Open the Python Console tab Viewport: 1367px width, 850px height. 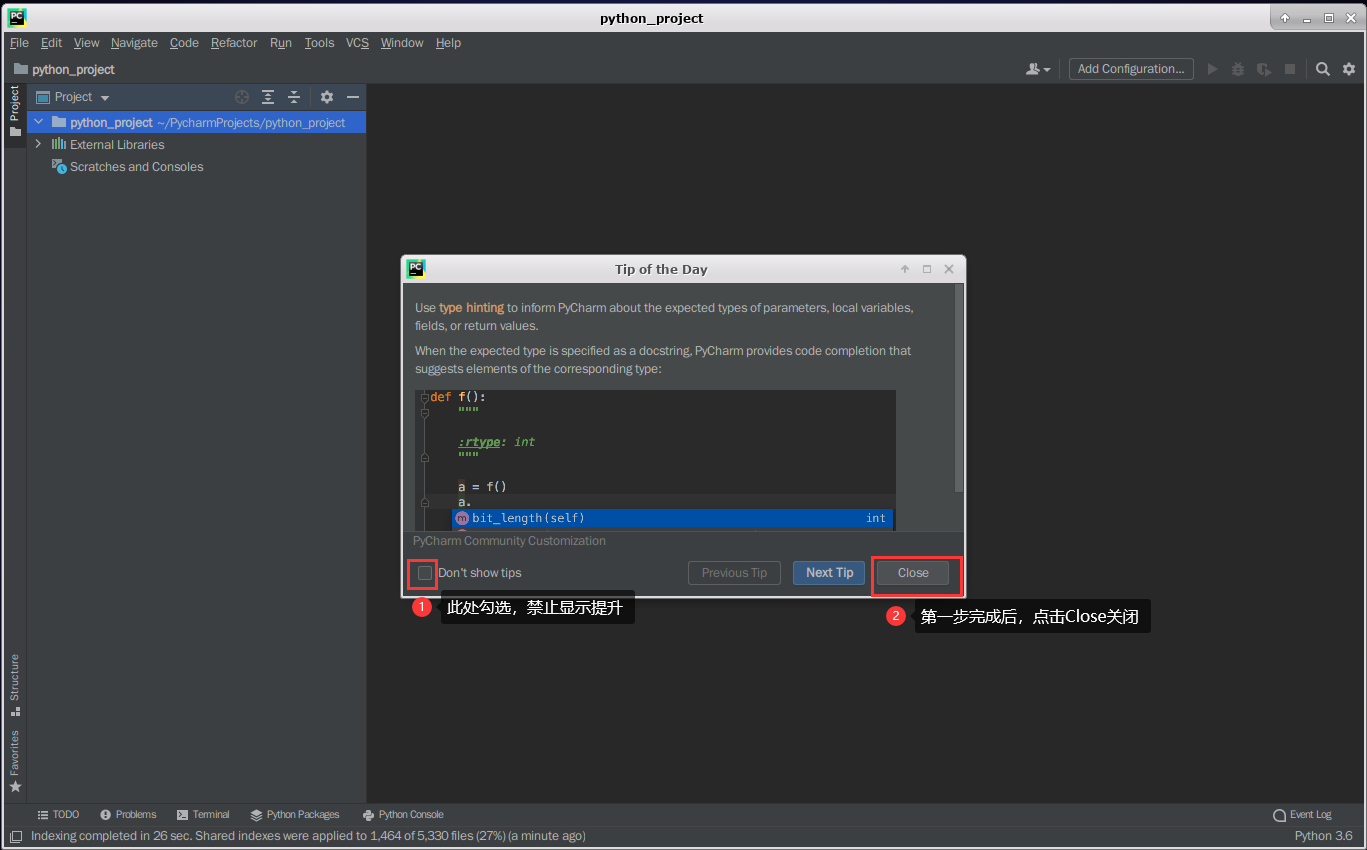[403, 815]
